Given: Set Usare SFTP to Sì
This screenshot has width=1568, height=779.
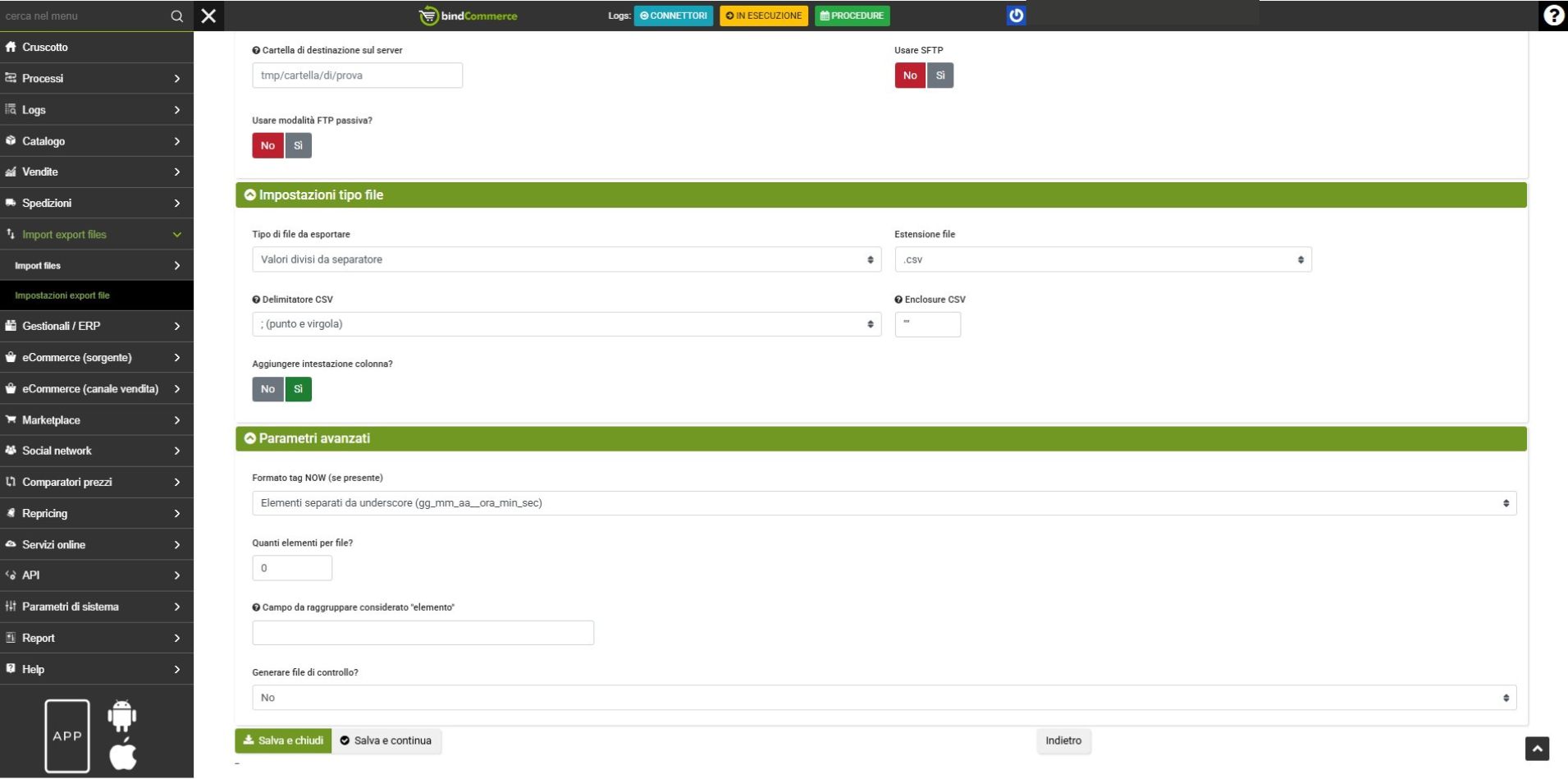Looking at the screenshot, I should click(x=939, y=76).
